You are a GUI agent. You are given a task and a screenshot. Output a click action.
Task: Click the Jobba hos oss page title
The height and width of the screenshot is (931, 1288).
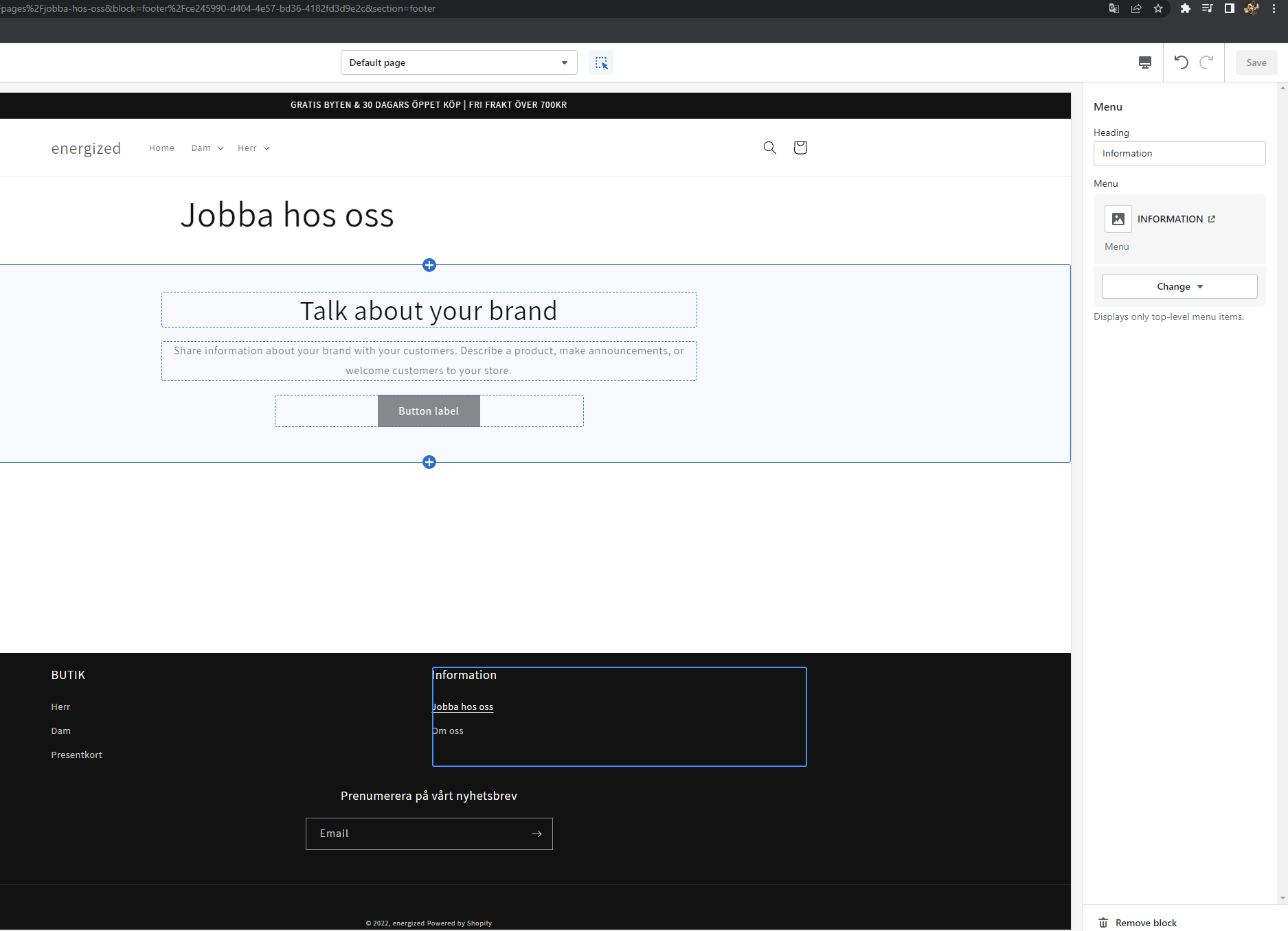point(287,215)
